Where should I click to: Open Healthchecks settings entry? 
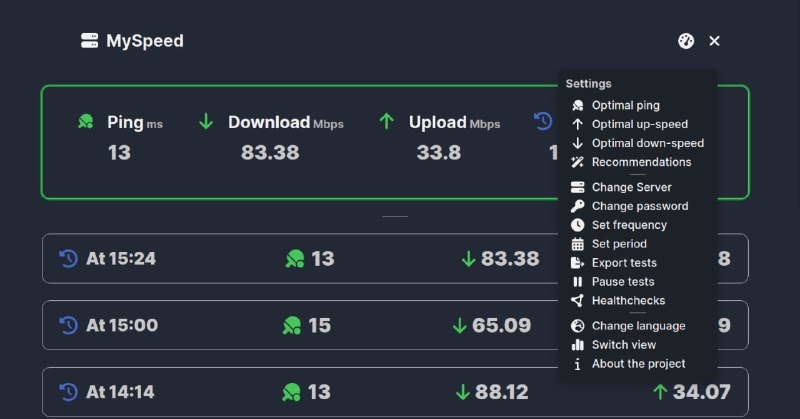(628, 301)
